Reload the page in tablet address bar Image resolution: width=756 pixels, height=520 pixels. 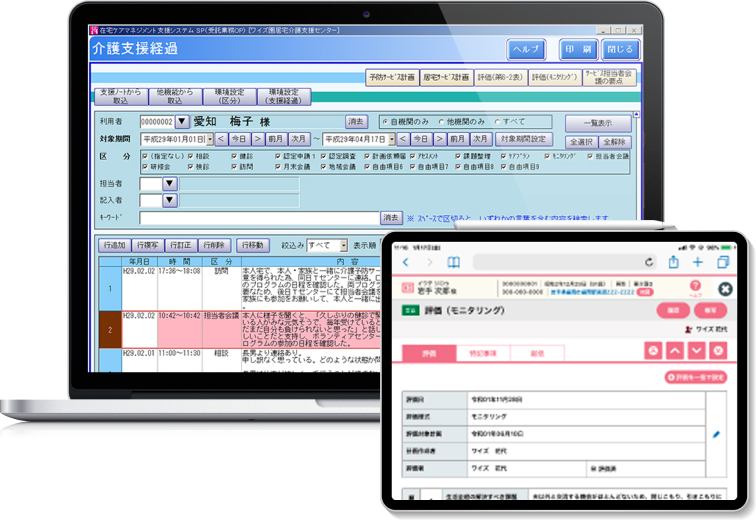(x=649, y=262)
